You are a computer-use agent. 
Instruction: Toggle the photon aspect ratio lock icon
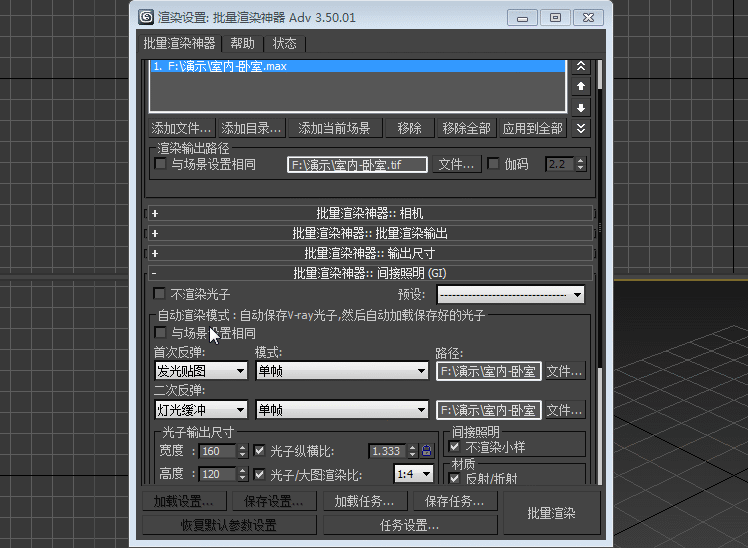pyautogui.click(x=426, y=451)
